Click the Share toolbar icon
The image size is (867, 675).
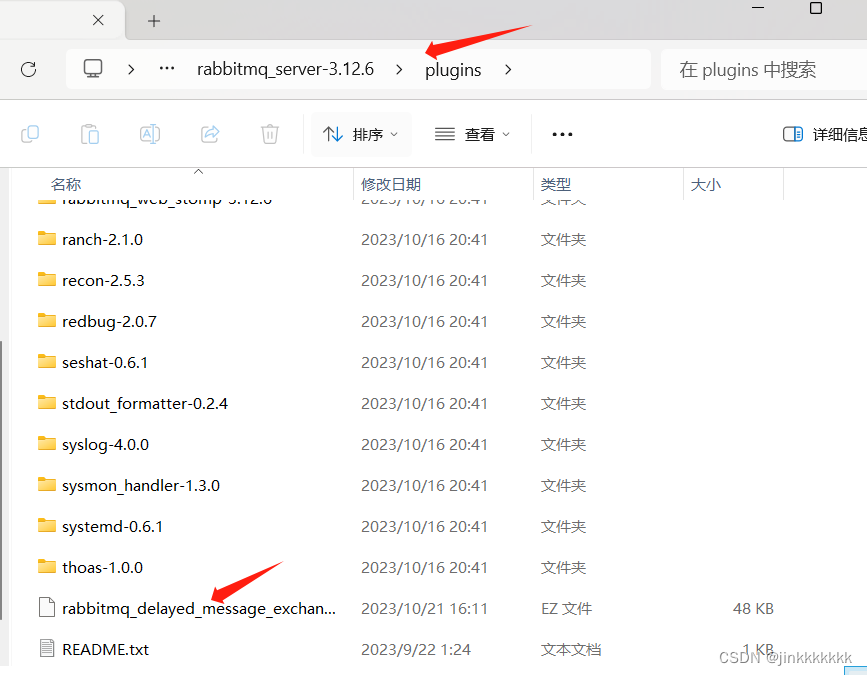(x=210, y=134)
